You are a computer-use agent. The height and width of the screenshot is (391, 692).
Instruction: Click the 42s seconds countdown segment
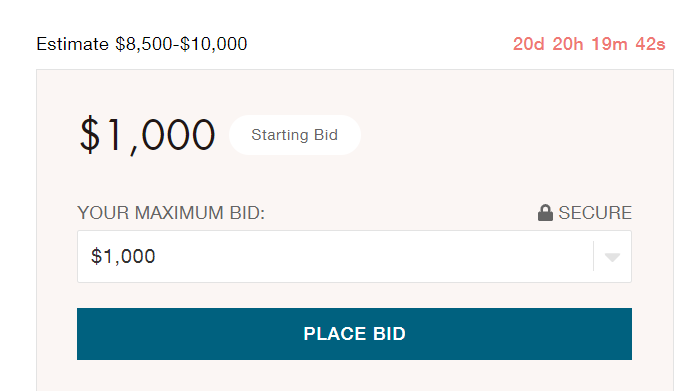click(x=651, y=44)
